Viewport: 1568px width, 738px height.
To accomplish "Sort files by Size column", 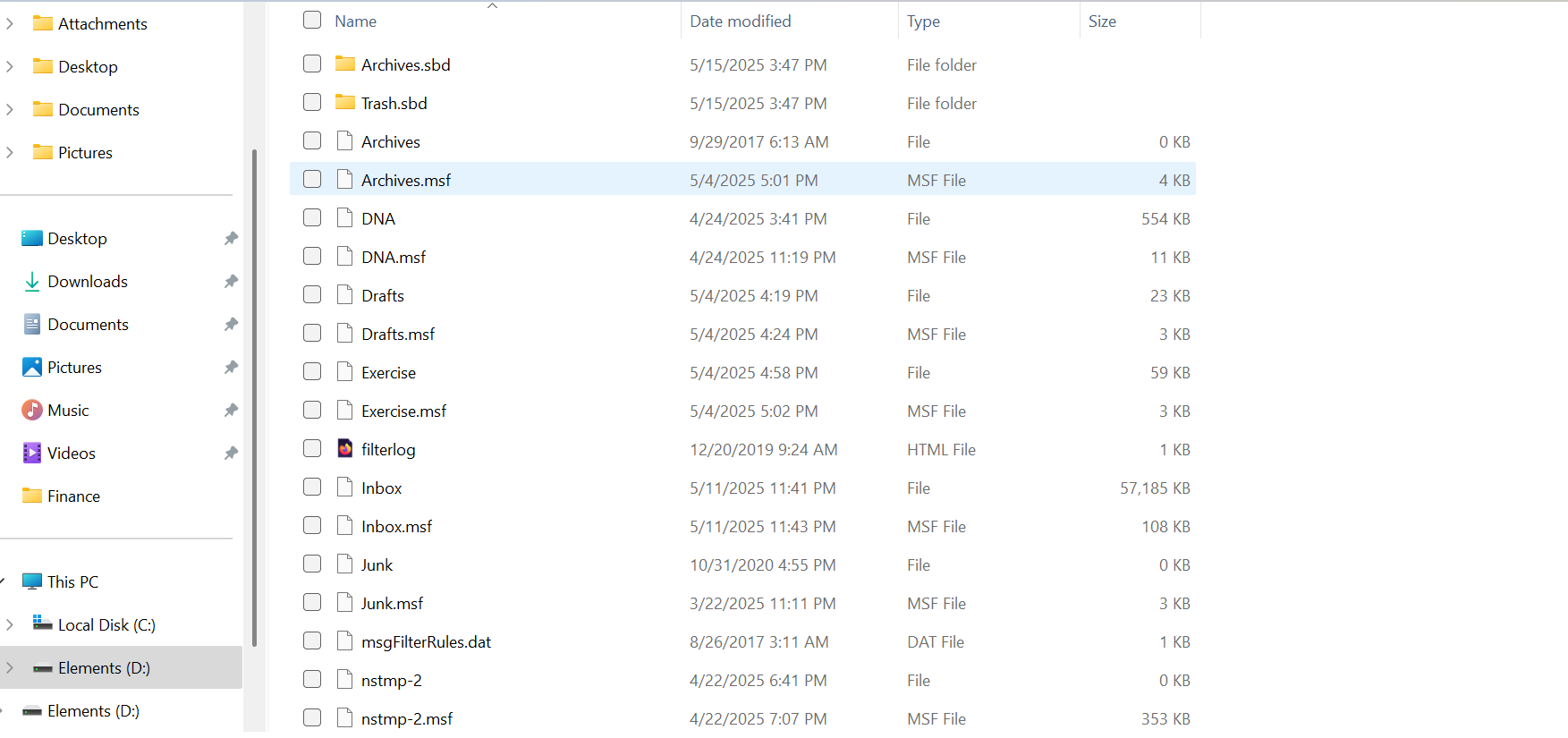I will tap(1102, 21).
